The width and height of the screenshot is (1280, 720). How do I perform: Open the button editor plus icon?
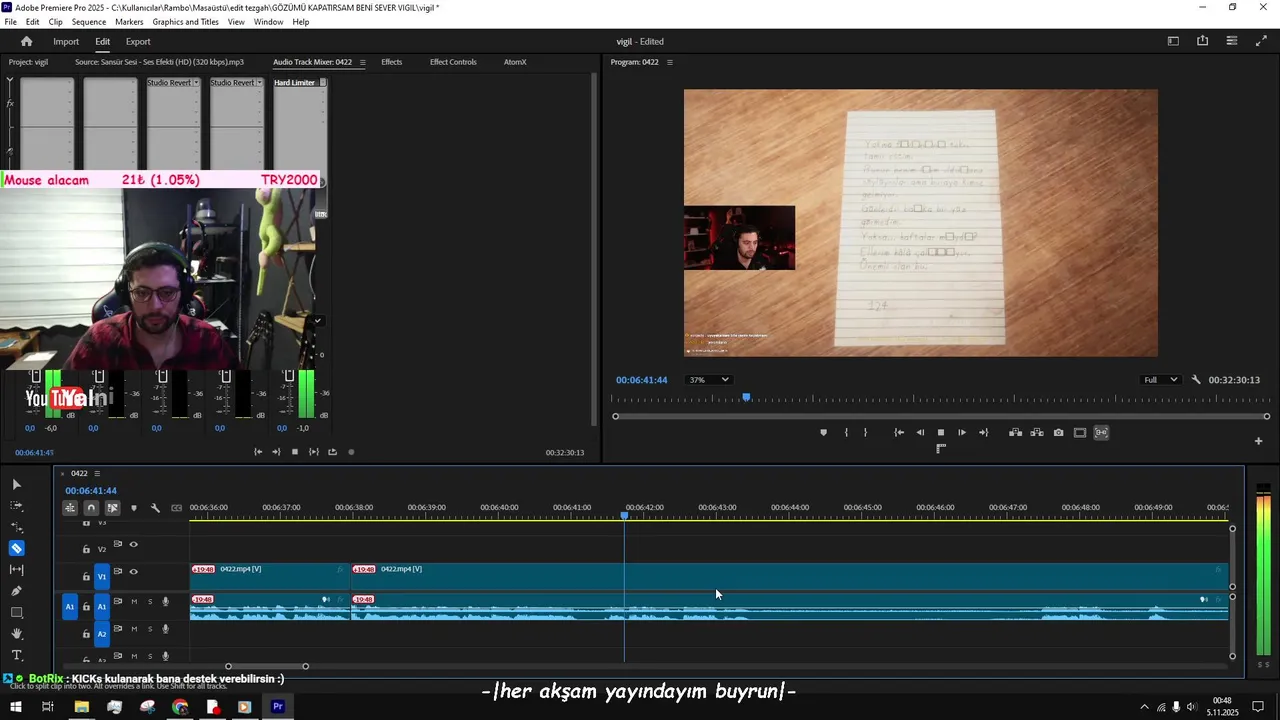pos(1259,441)
